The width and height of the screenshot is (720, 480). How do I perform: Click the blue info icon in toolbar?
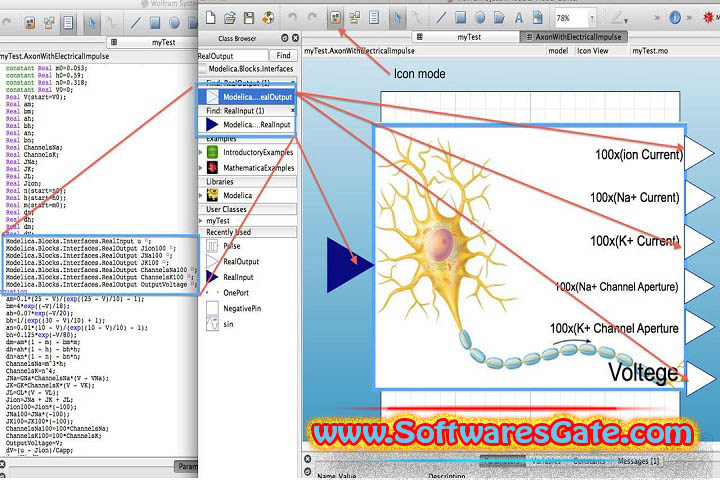(675, 18)
